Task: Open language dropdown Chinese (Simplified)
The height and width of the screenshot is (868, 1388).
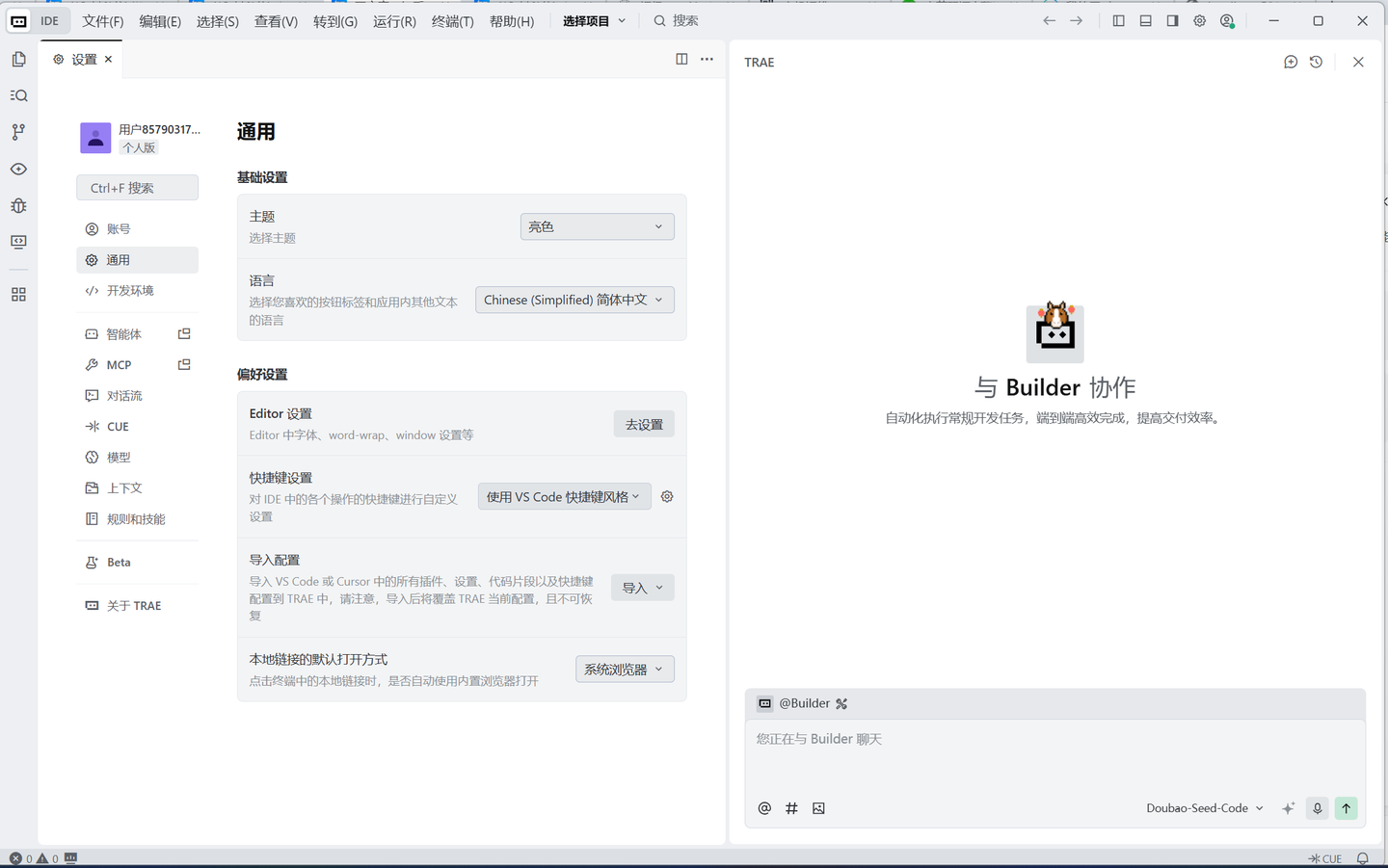Action: tap(574, 300)
